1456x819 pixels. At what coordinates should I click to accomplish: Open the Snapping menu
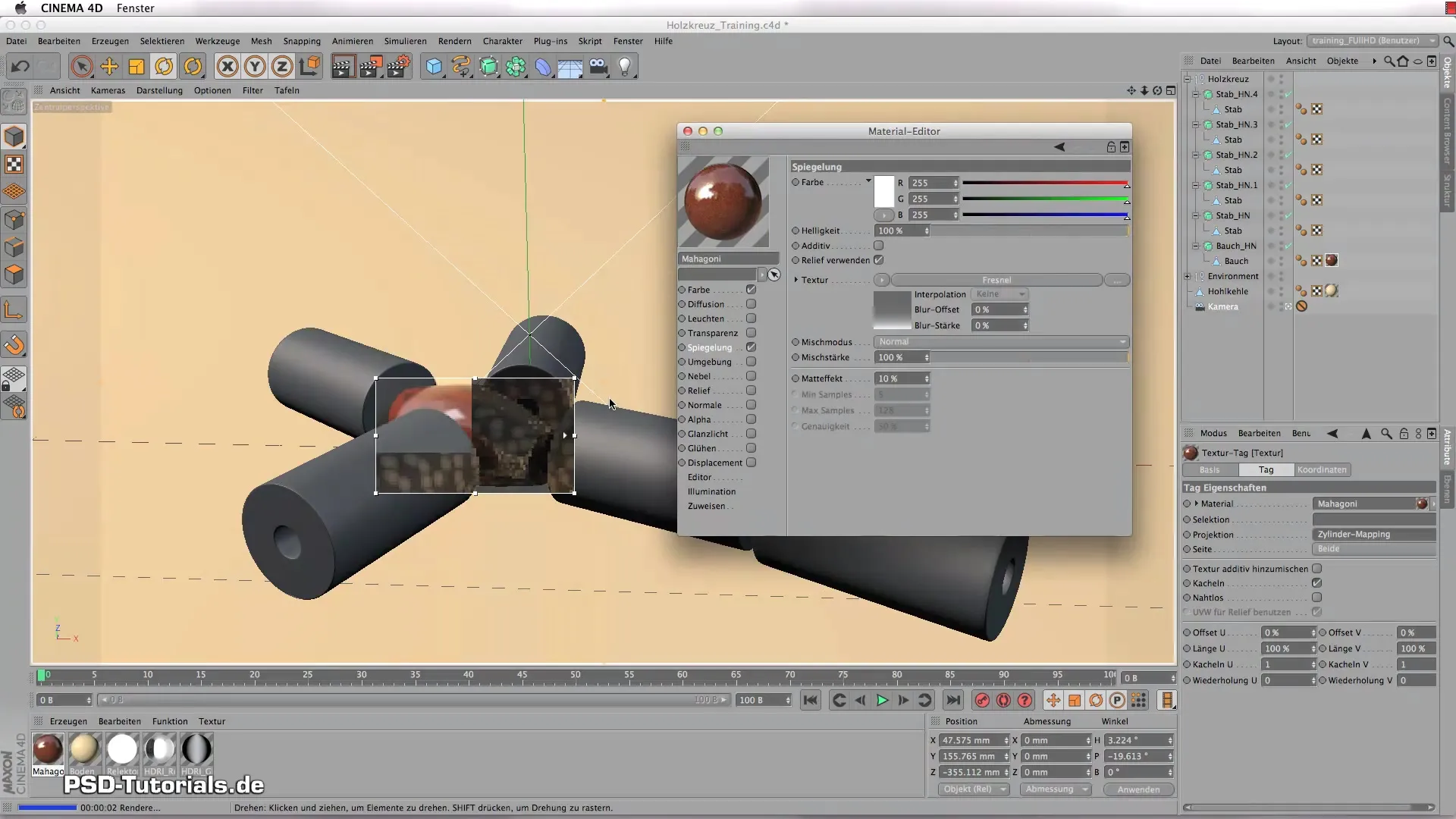tap(302, 41)
